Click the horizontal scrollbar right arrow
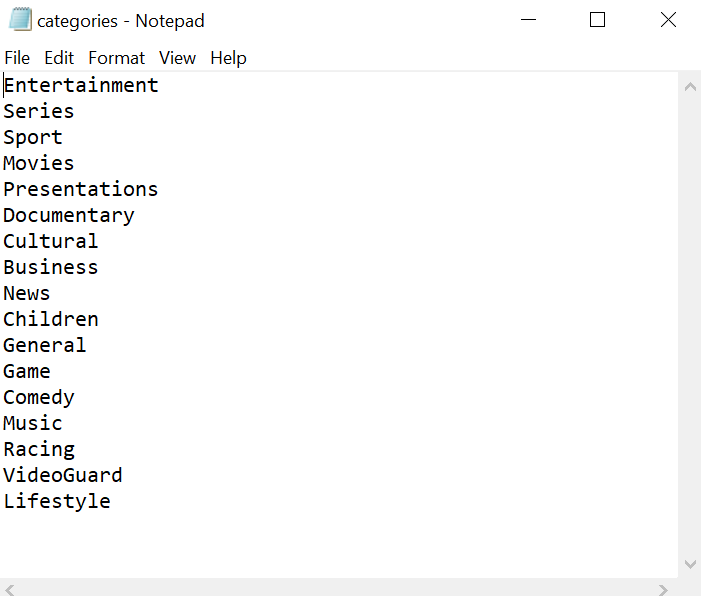This screenshot has height=596, width=701. (x=663, y=590)
